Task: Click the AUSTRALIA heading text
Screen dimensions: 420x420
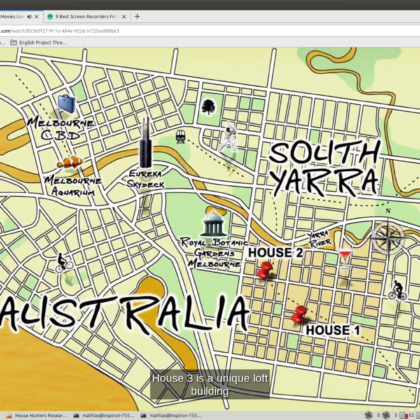Action: pos(125,314)
